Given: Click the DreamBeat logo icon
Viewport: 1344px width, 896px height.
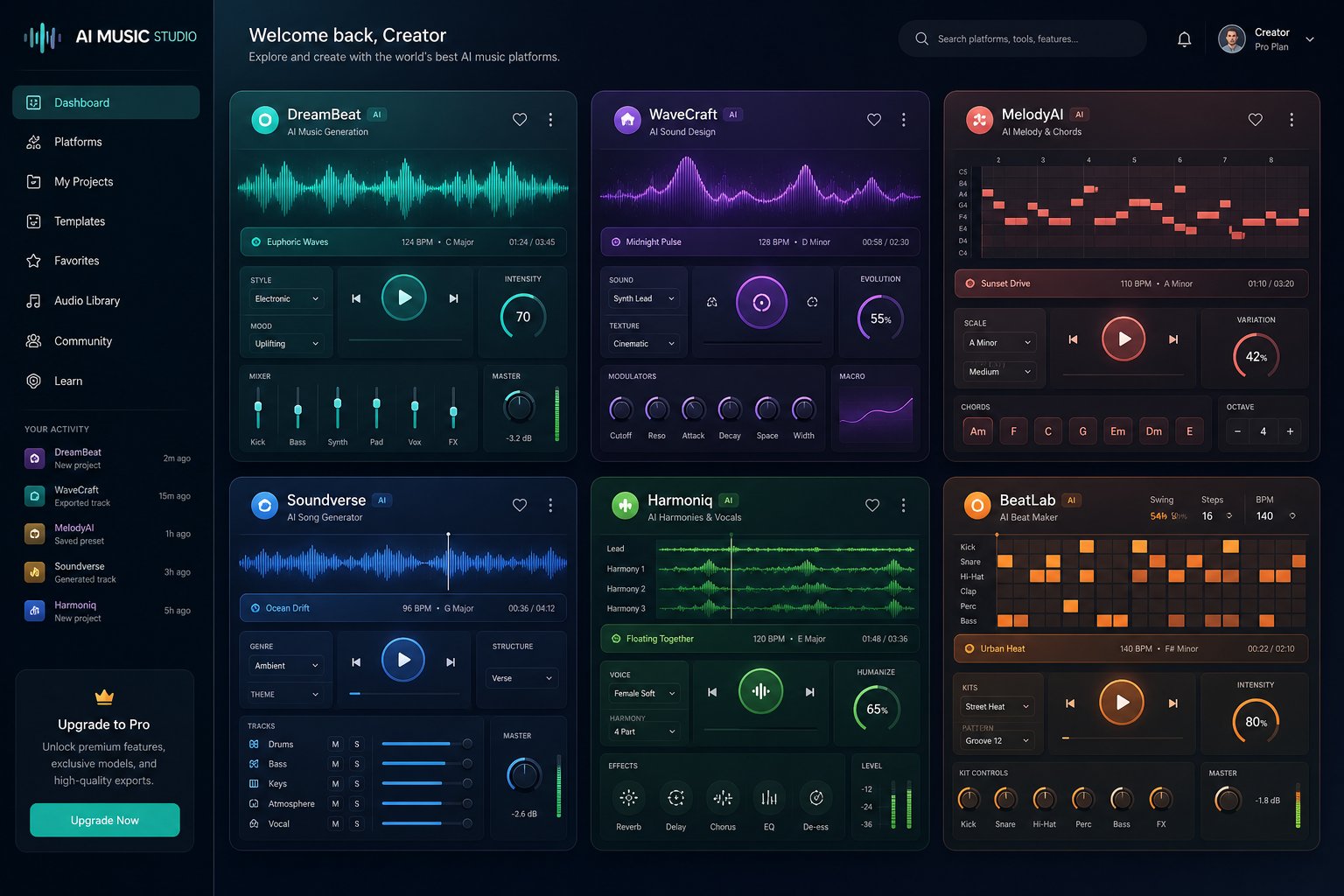Looking at the screenshot, I should tap(265, 120).
